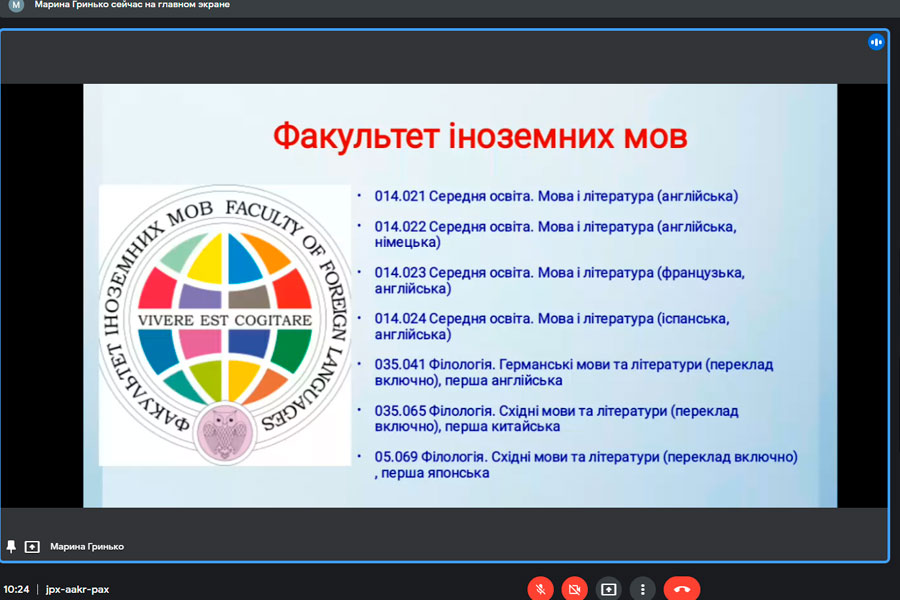Click the blue audio activity indicator icon
This screenshot has height=600, width=900.
point(876,42)
